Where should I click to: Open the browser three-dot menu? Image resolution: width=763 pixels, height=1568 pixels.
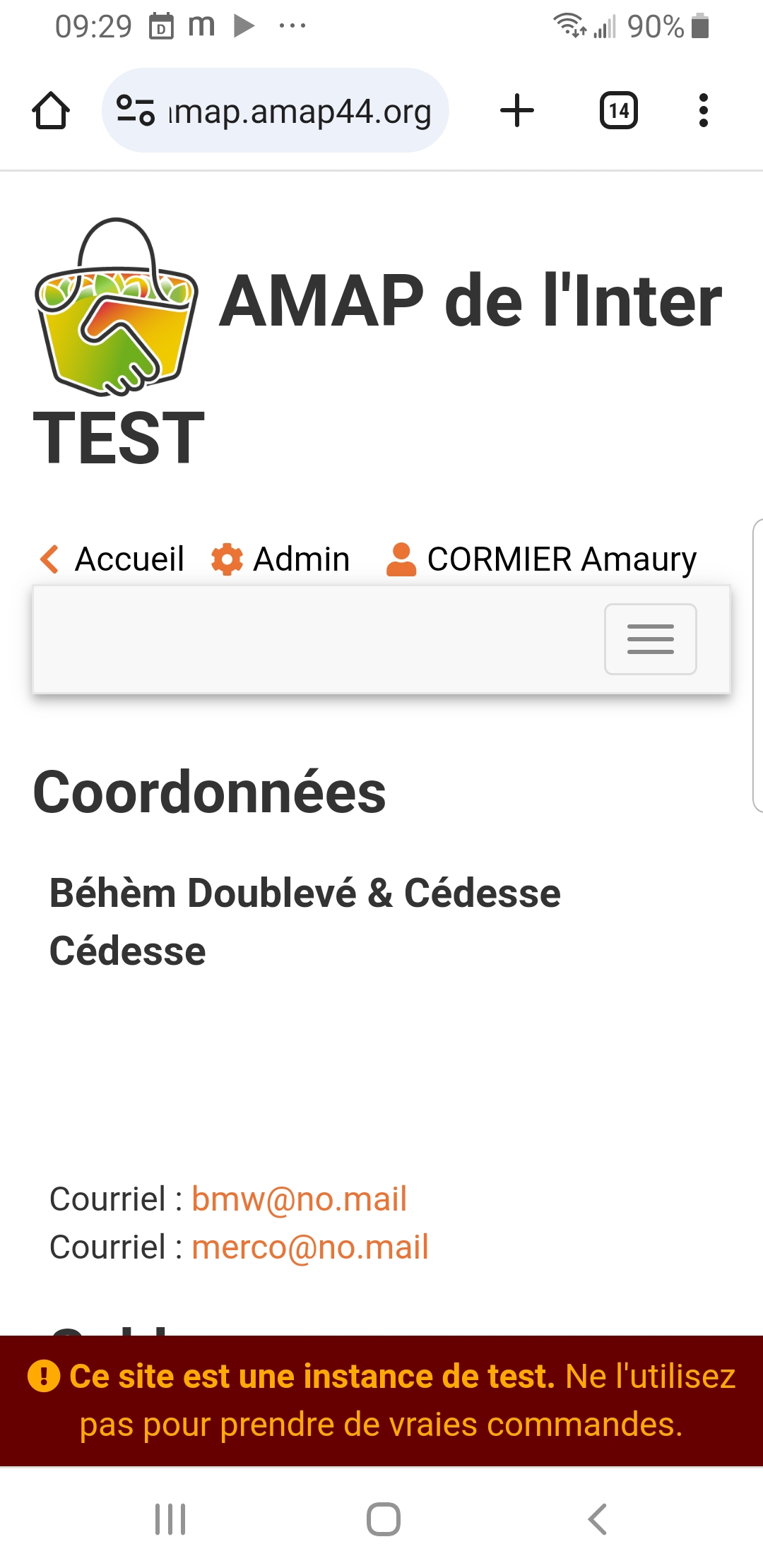pos(703,111)
